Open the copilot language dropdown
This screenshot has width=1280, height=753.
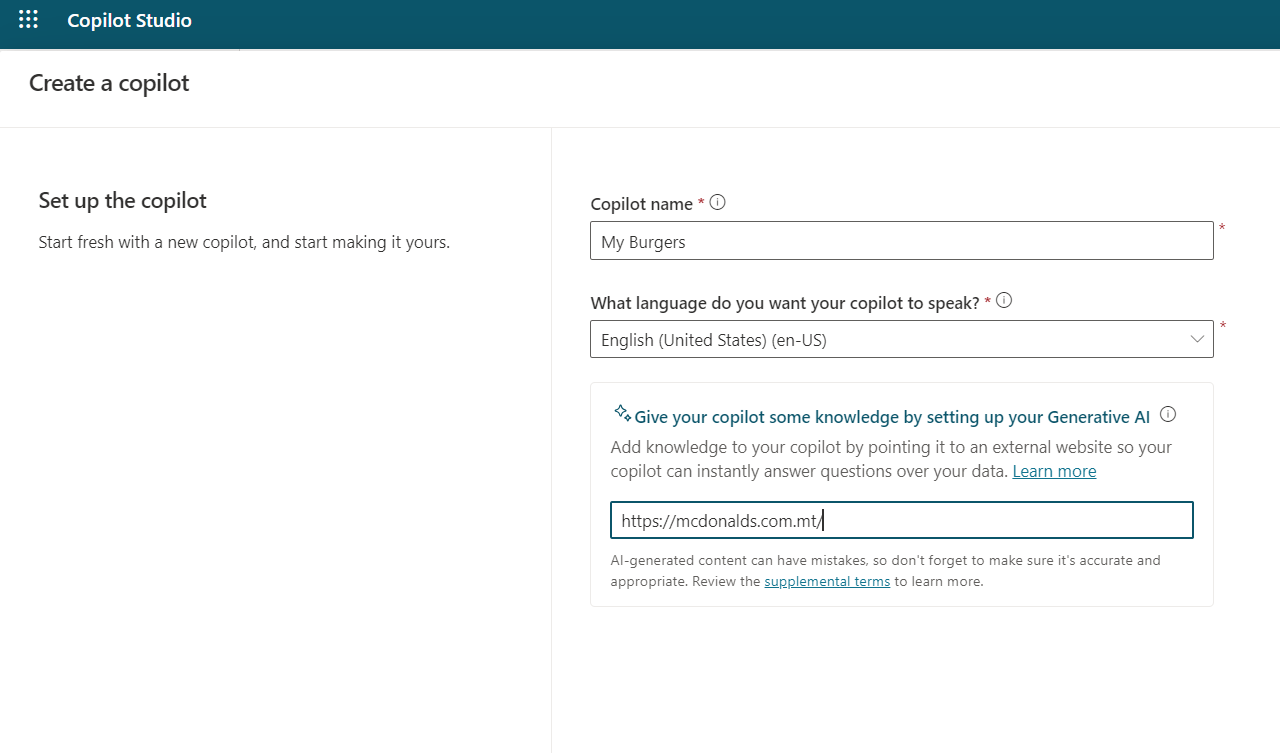click(901, 339)
